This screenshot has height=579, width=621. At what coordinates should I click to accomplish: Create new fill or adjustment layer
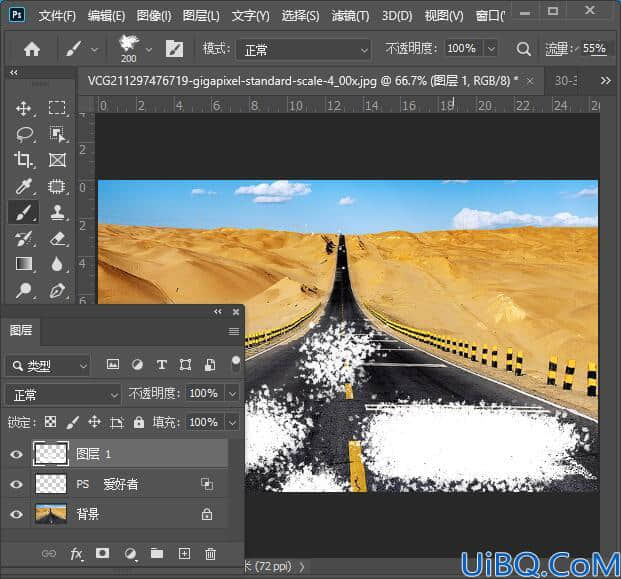pyautogui.click(x=130, y=554)
